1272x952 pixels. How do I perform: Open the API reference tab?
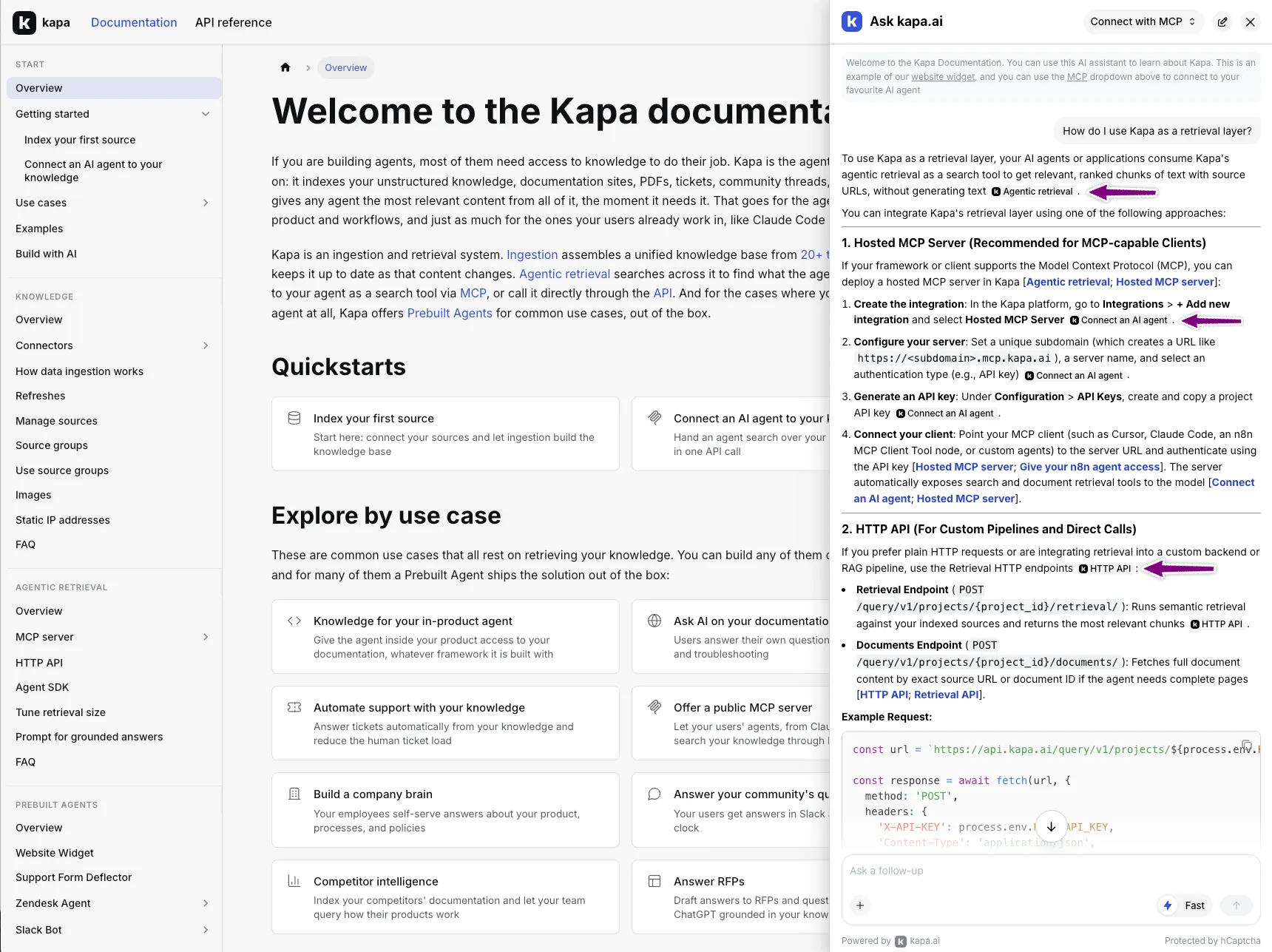coord(234,22)
